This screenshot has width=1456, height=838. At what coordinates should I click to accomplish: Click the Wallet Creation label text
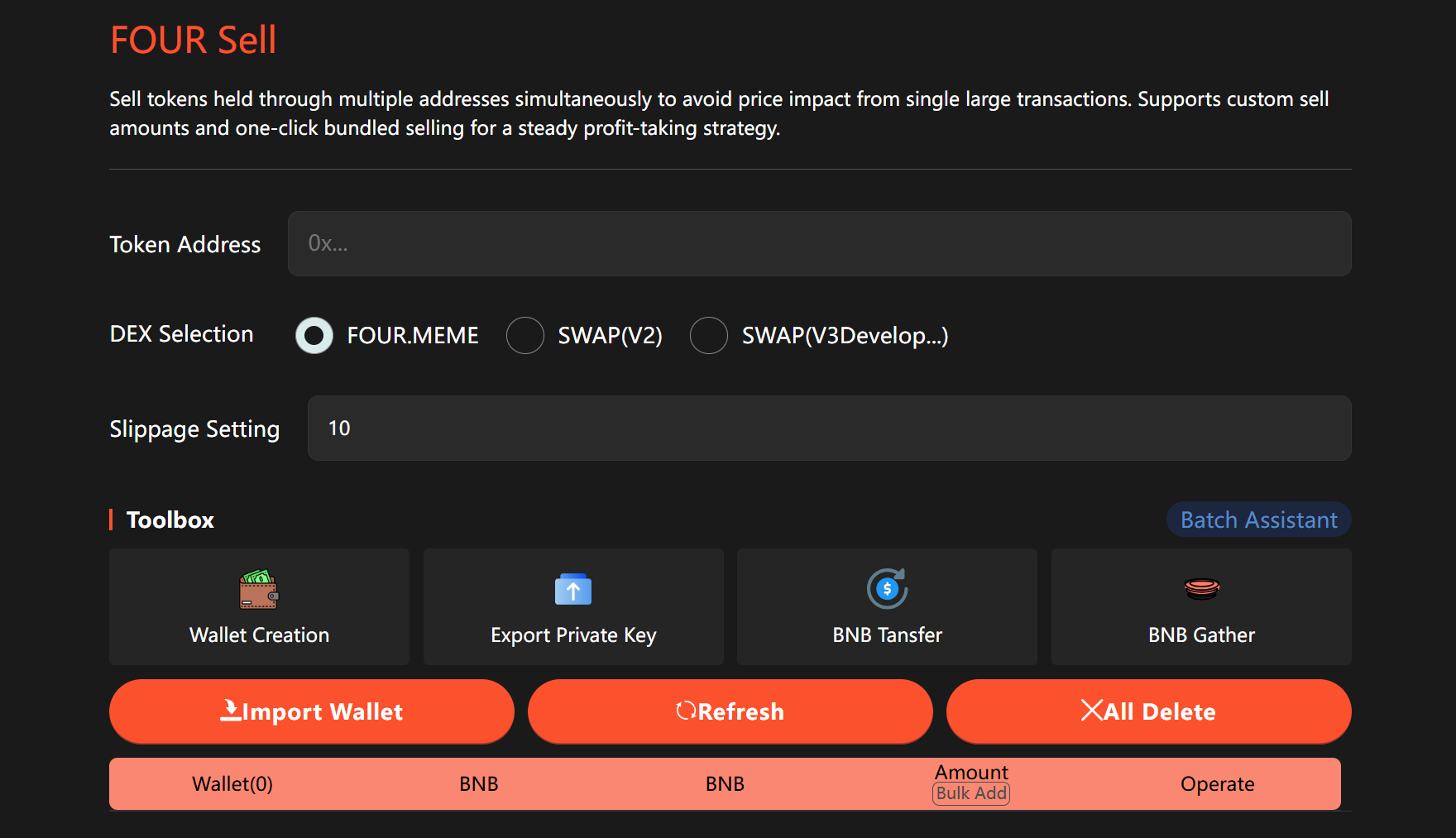tap(259, 635)
